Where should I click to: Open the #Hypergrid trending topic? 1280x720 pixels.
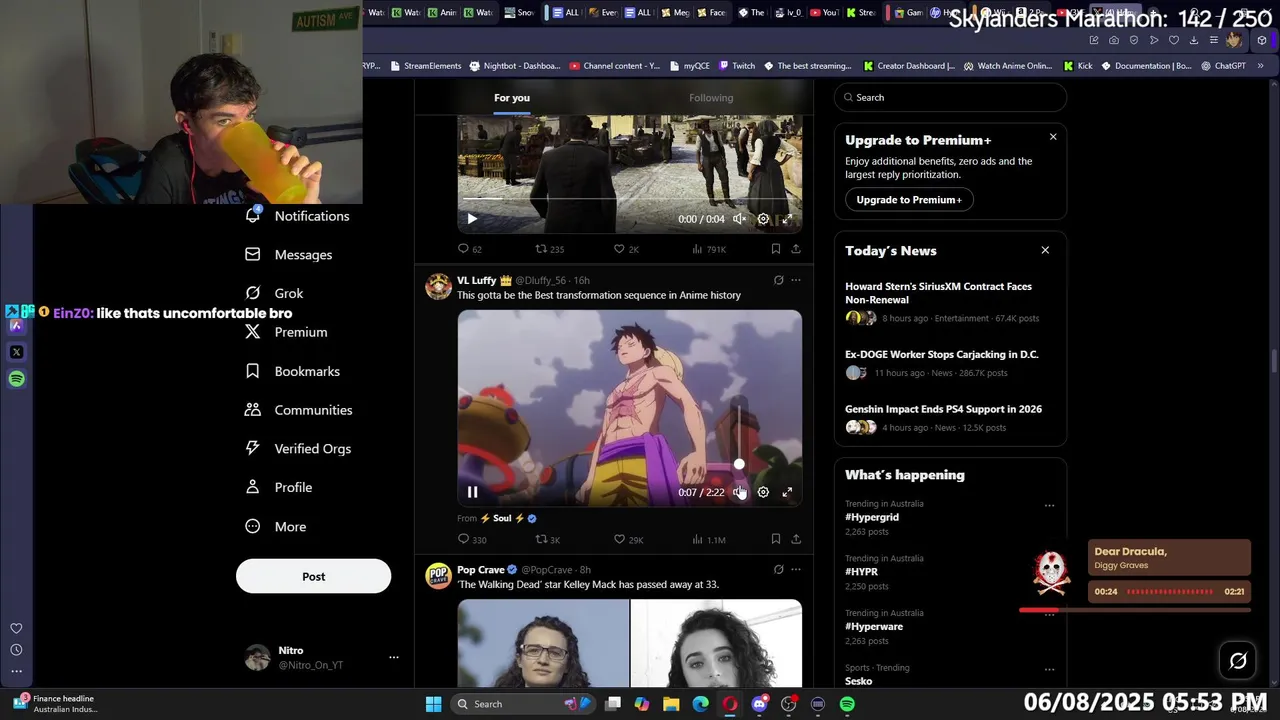tap(872, 517)
